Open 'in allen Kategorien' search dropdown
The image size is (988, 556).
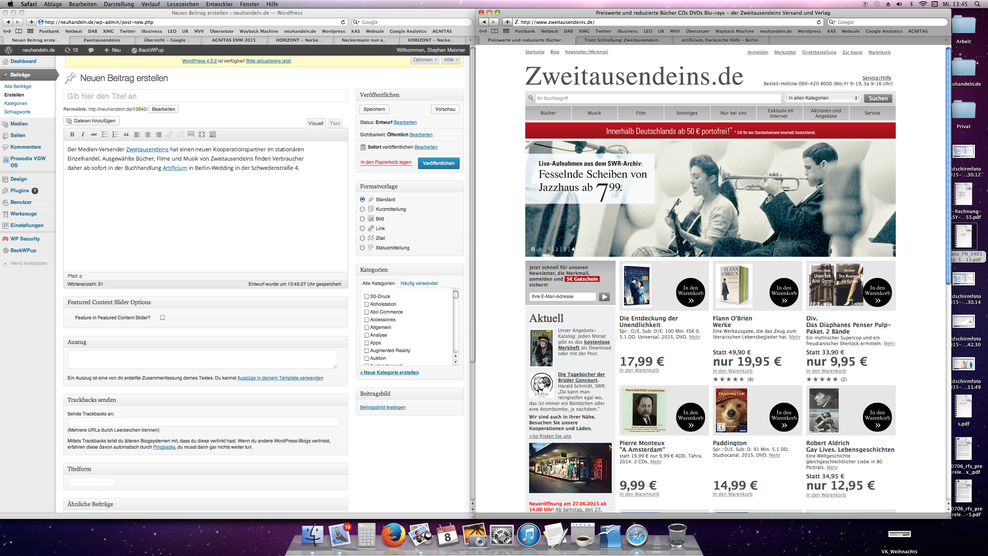tap(822, 98)
